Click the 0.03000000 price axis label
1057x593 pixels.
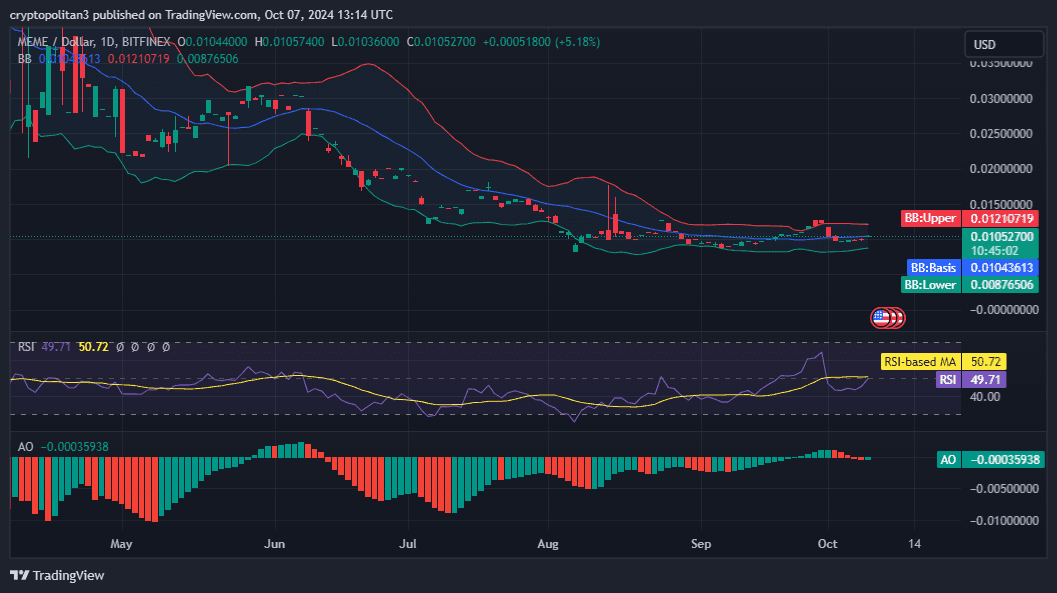[1001, 98]
